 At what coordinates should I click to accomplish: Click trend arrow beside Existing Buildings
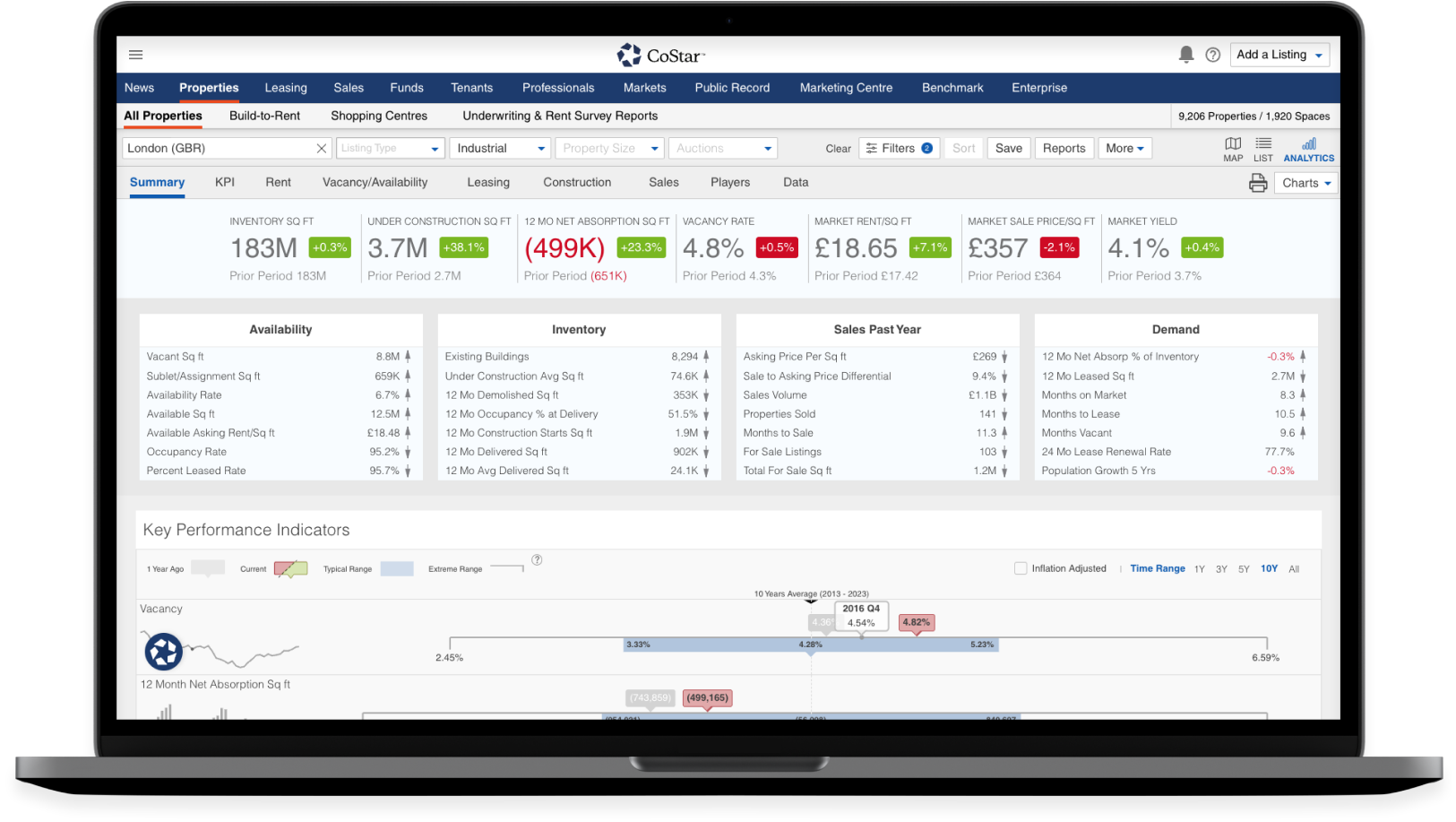pyautogui.click(x=706, y=357)
